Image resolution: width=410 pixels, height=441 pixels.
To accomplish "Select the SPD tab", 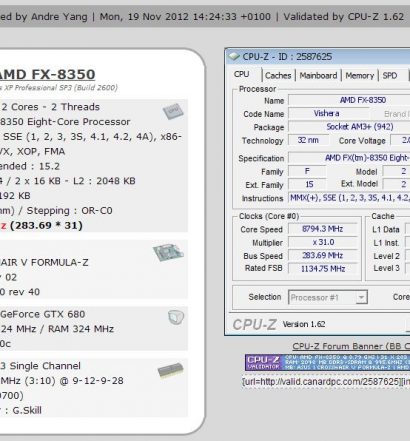I will [390, 76].
